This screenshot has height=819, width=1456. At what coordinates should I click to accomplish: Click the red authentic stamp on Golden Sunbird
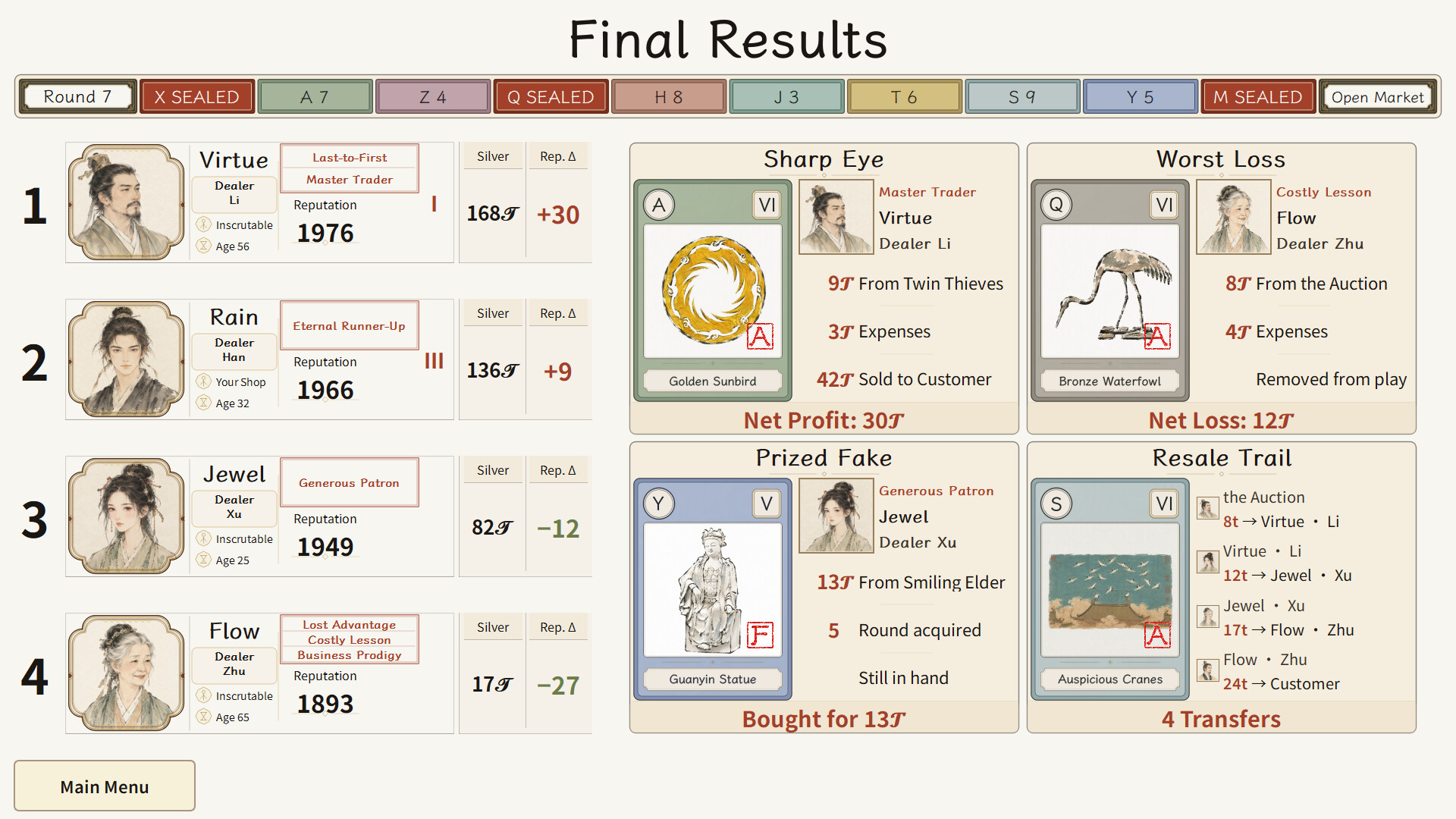(760, 336)
